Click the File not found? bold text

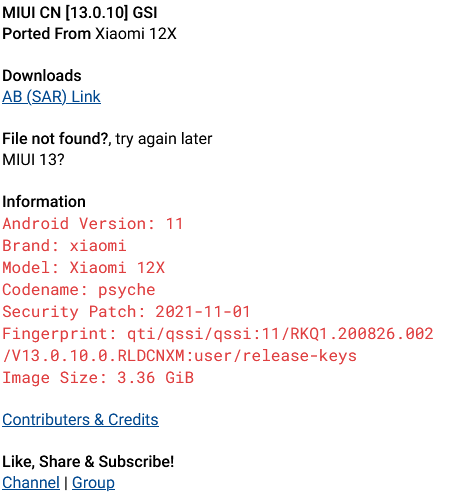[57, 139]
